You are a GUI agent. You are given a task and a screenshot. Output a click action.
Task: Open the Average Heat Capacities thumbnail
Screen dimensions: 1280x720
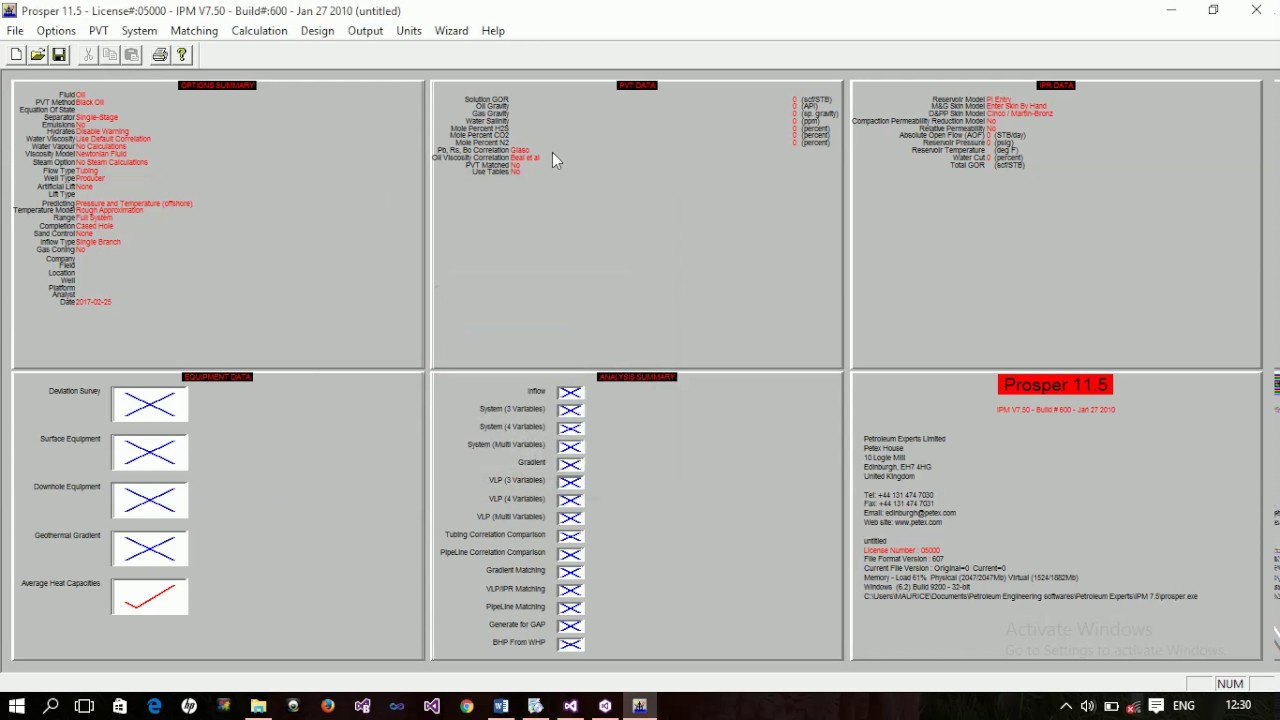pyautogui.click(x=150, y=597)
